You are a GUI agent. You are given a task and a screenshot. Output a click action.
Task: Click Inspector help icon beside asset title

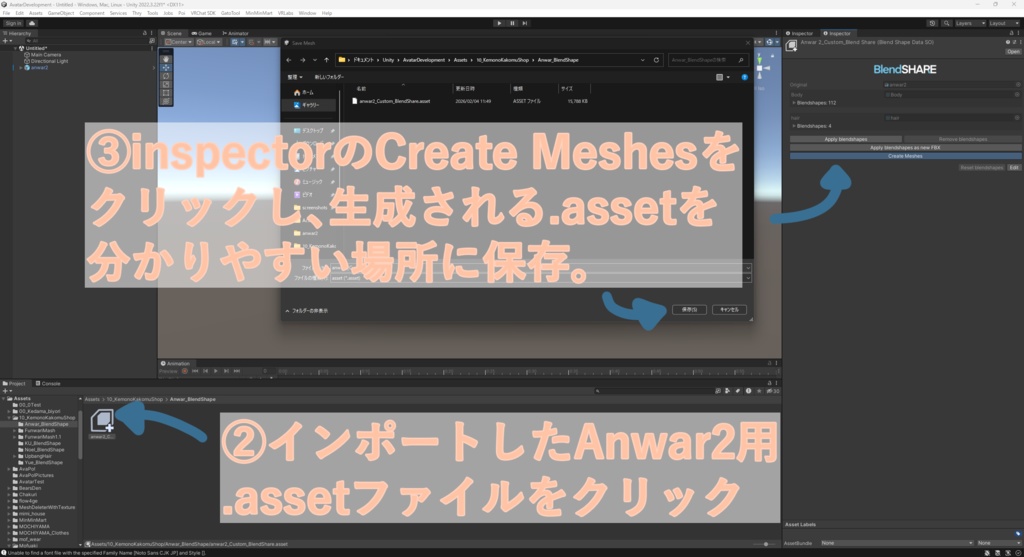(x=1008, y=42)
